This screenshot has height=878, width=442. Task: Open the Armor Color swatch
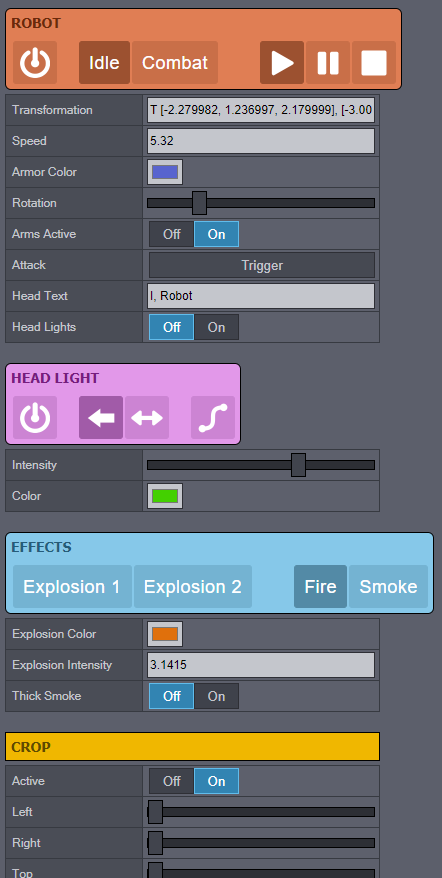[165, 172]
